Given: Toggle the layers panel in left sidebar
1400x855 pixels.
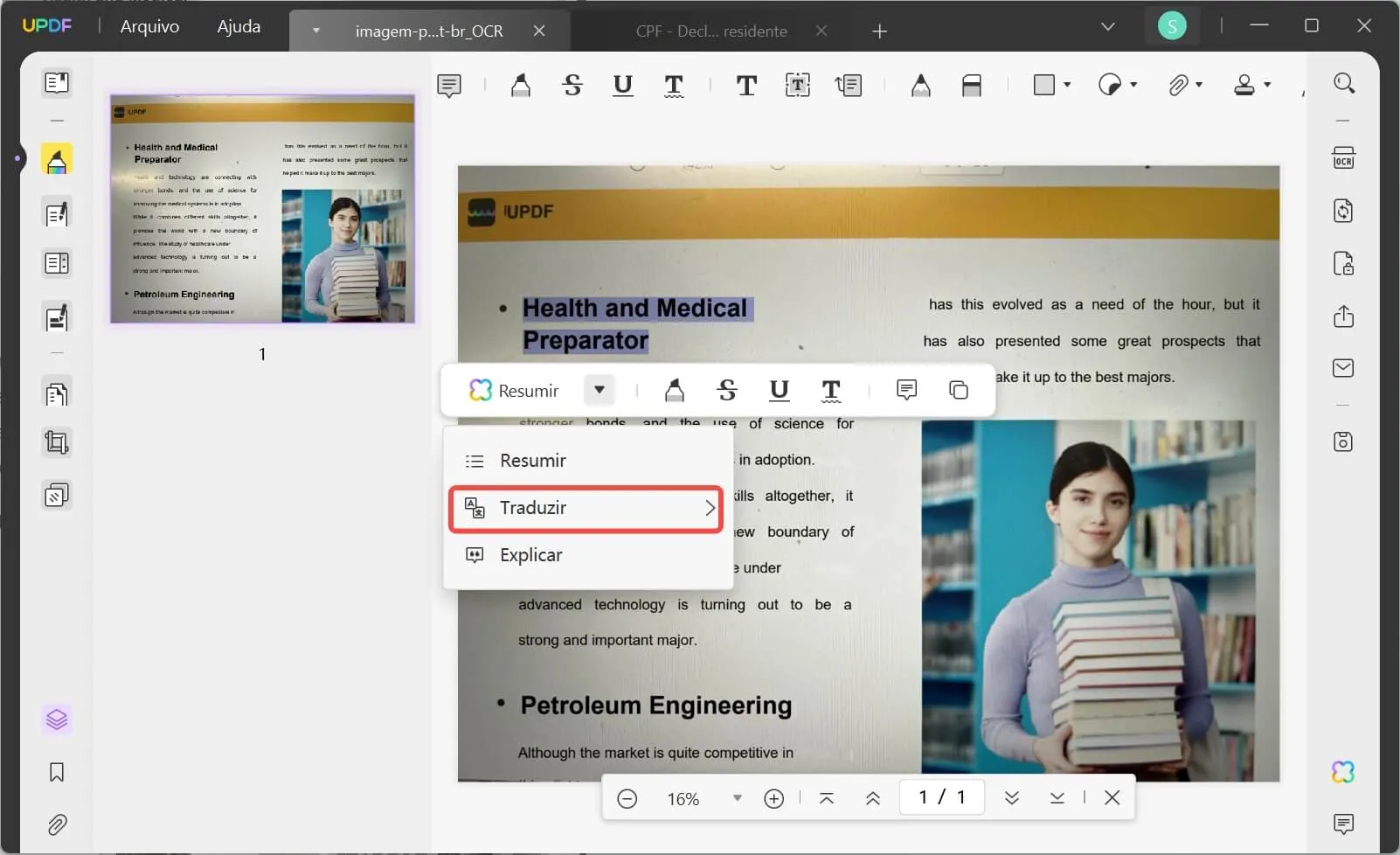Looking at the screenshot, I should click(x=57, y=719).
